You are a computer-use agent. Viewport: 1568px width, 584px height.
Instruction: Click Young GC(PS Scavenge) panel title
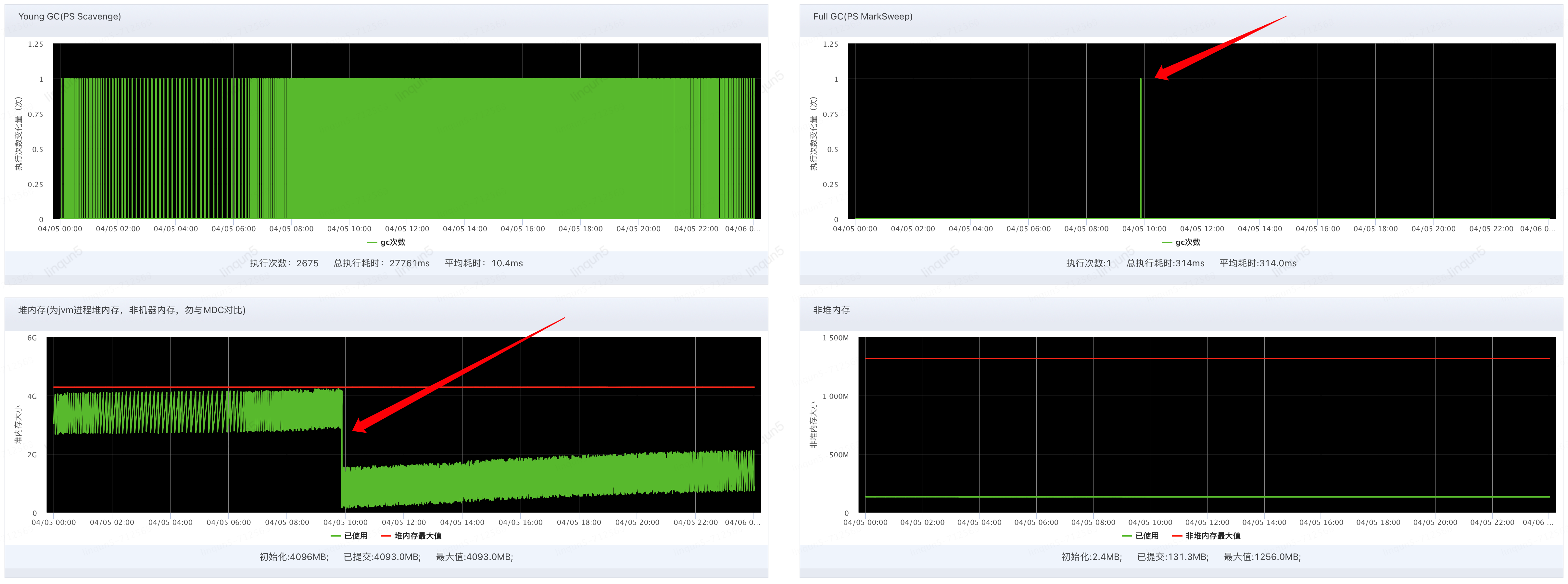point(70,17)
